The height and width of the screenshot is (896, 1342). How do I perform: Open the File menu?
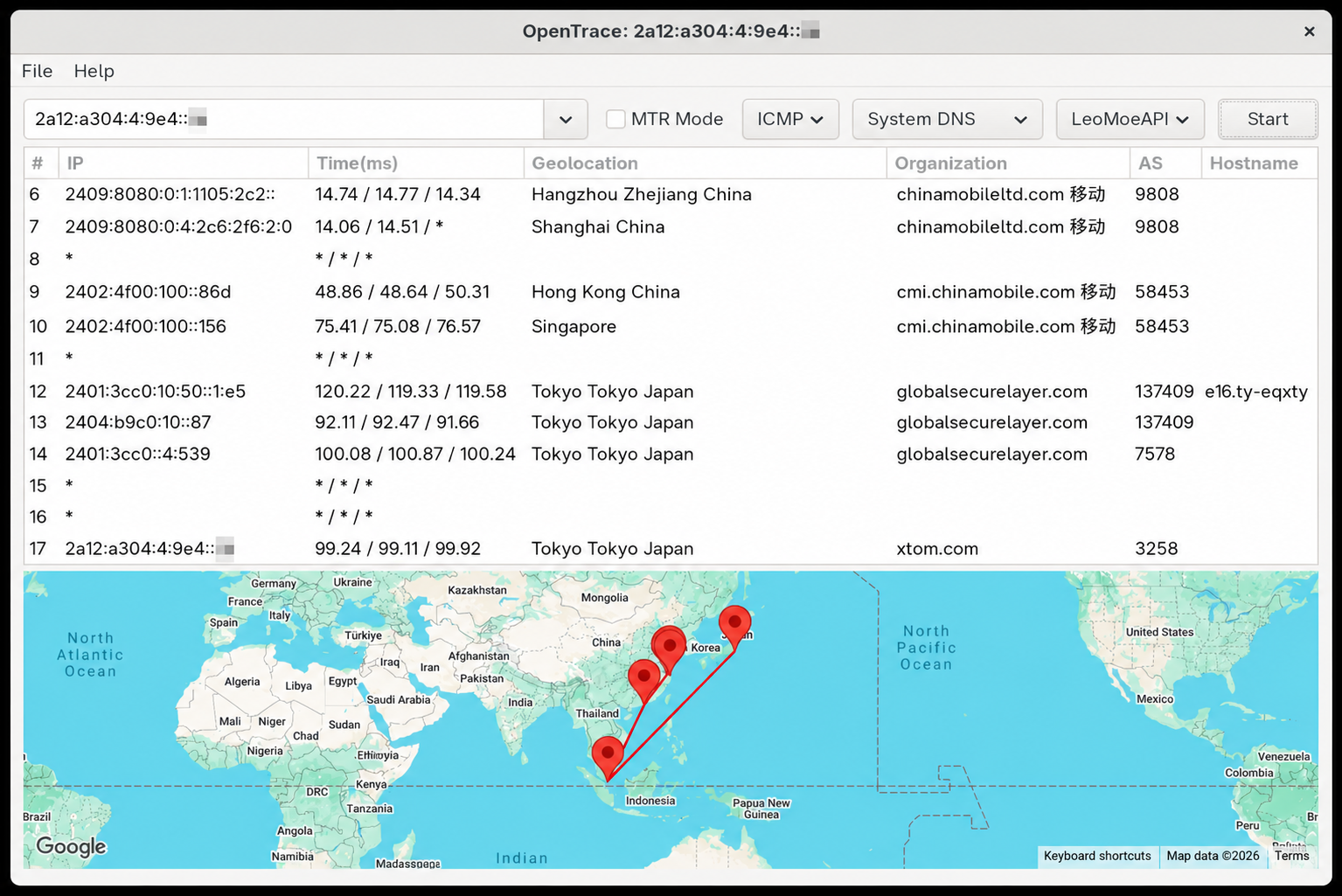[38, 71]
